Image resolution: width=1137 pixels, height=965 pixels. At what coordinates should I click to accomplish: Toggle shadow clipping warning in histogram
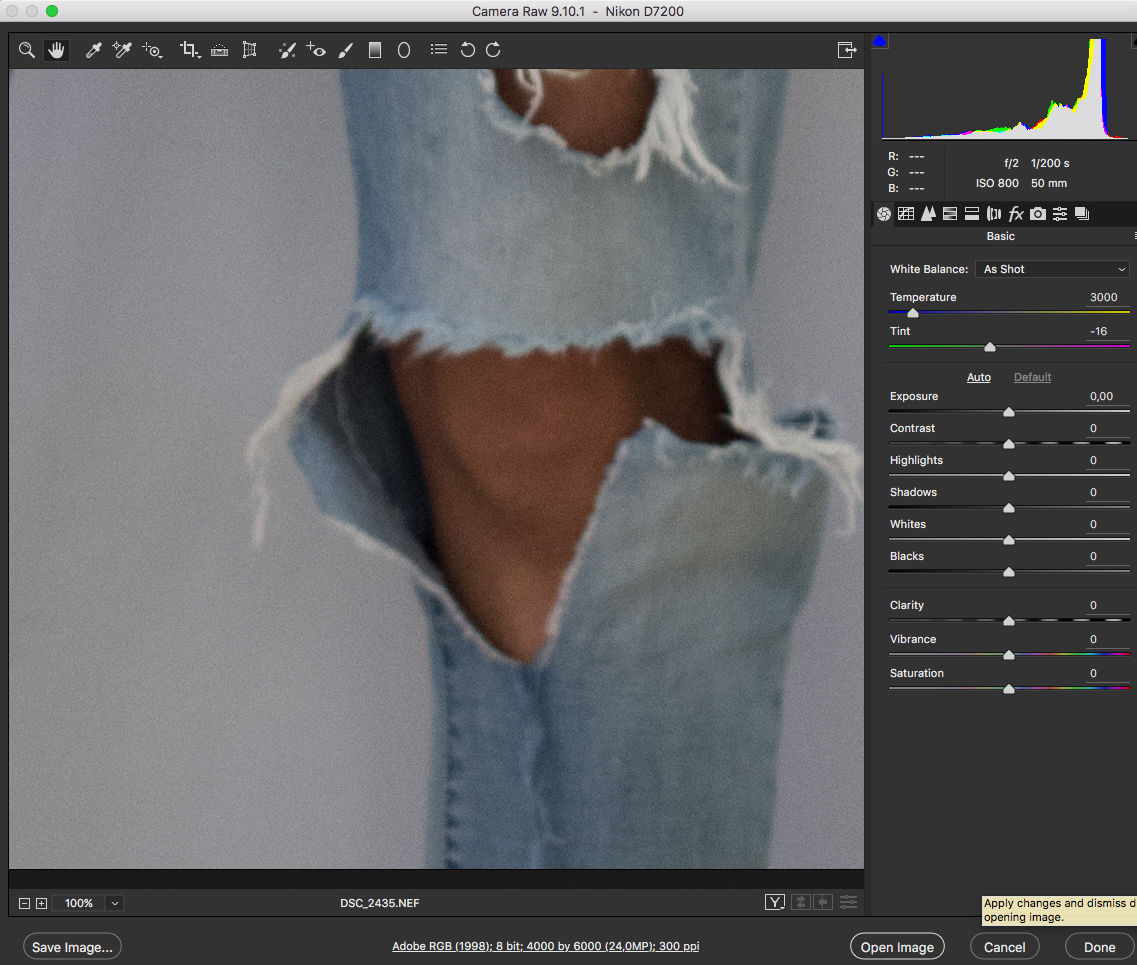(880, 42)
